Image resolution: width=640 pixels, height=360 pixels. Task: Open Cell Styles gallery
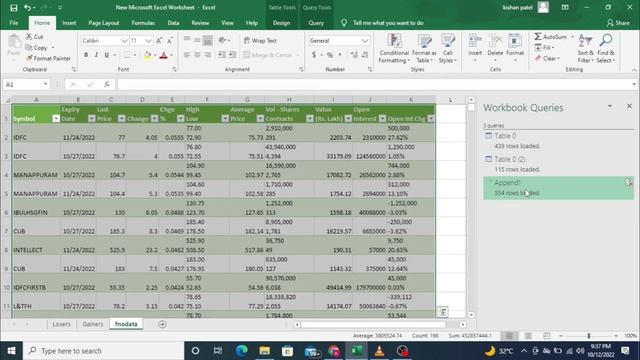click(x=447, y=48)
